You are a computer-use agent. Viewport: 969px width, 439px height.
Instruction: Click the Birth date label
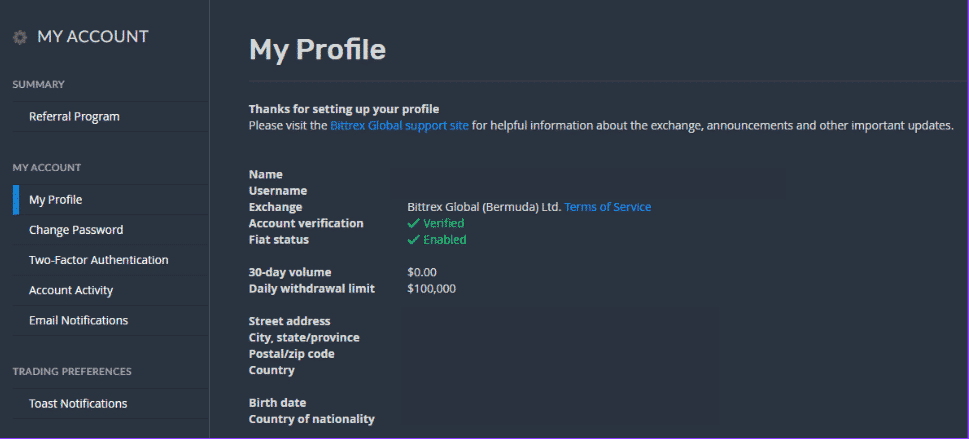click(x=277, y=403)
